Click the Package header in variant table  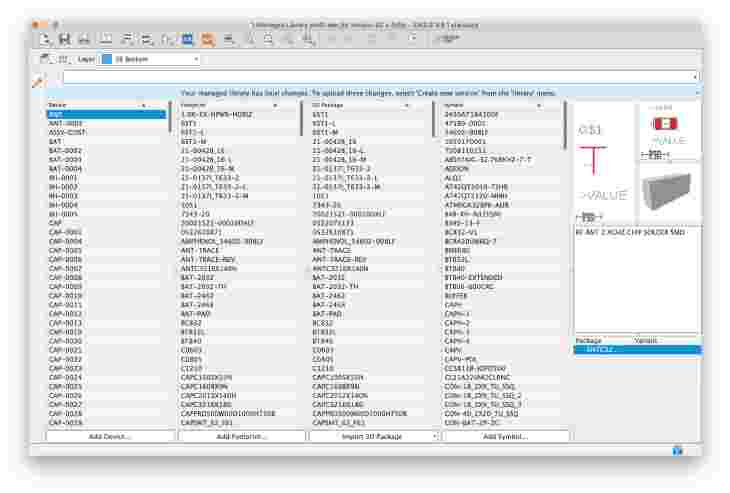tap(588, 340)
